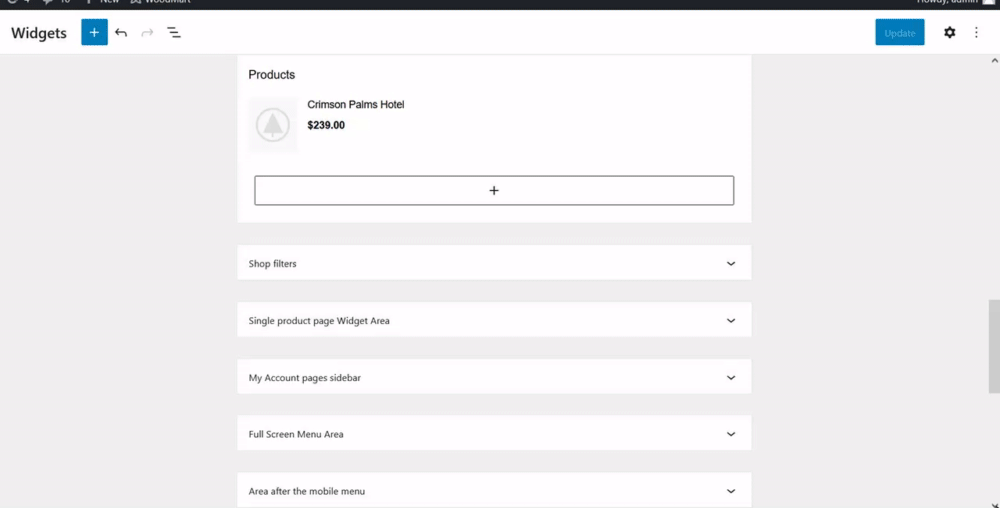Click the Undo arrow icon

(x=121, y=33)
